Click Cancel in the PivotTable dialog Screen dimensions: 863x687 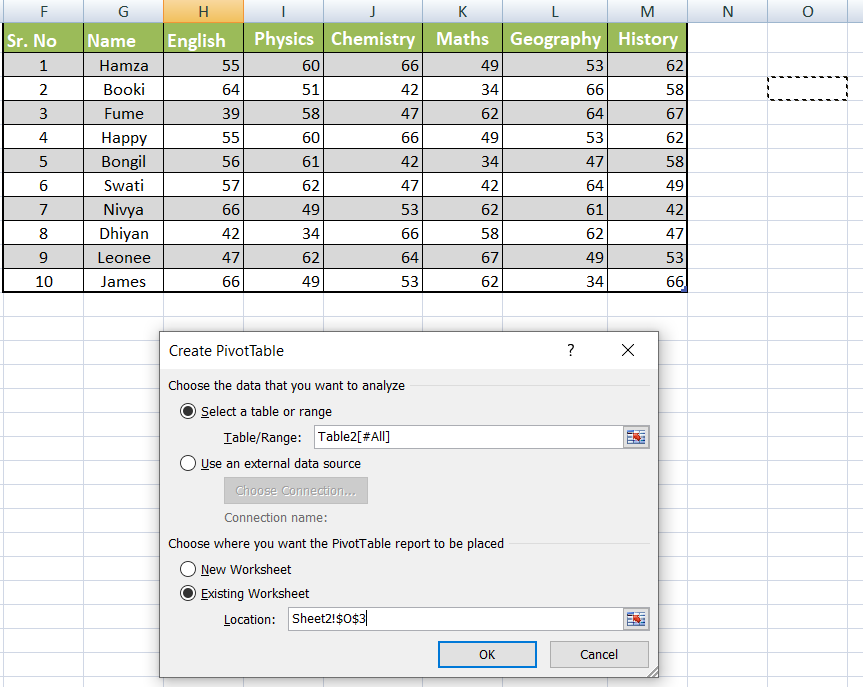(x=599, y=654)
